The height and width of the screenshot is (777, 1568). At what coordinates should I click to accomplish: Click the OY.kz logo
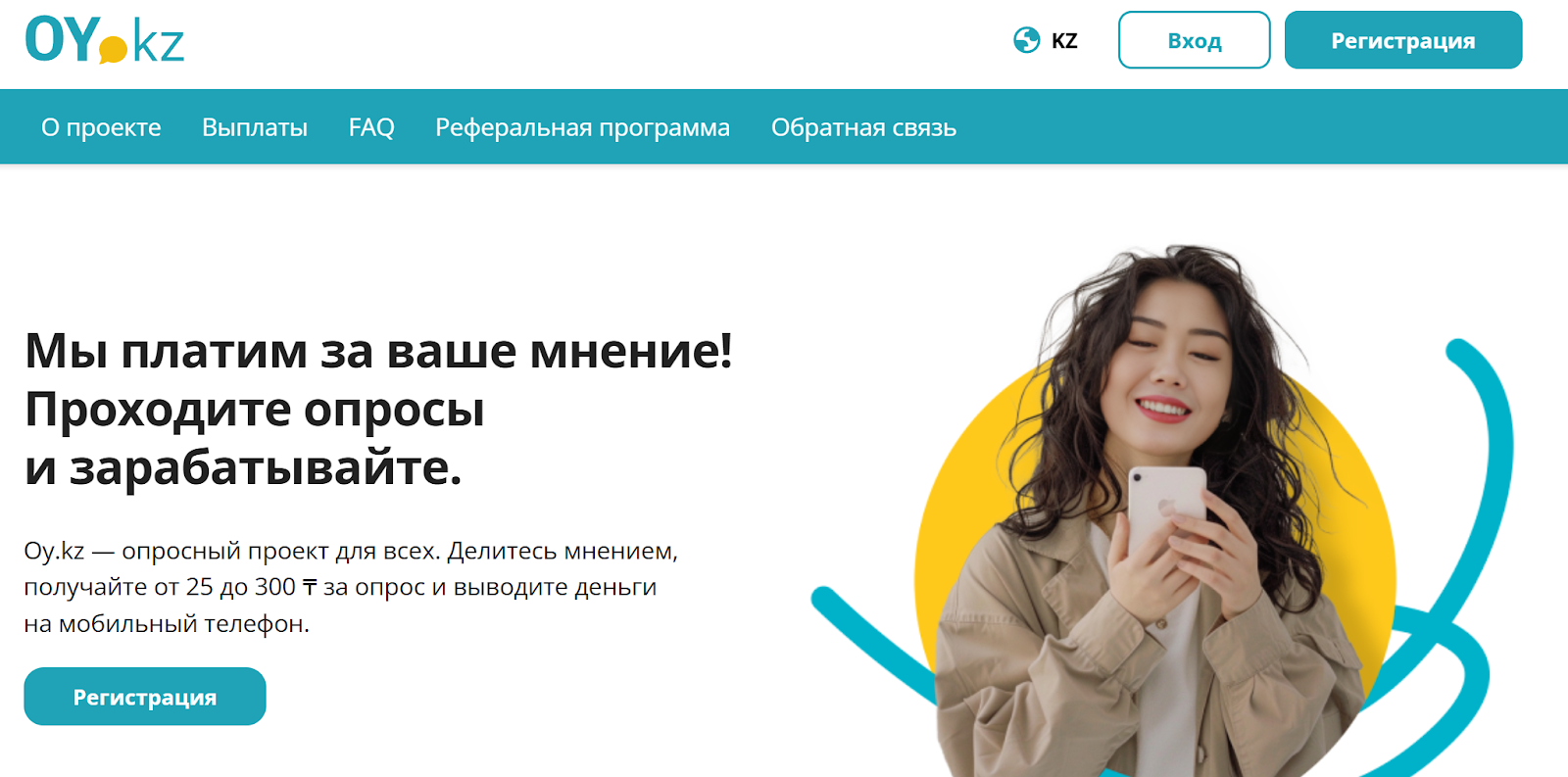coord(105,40)
